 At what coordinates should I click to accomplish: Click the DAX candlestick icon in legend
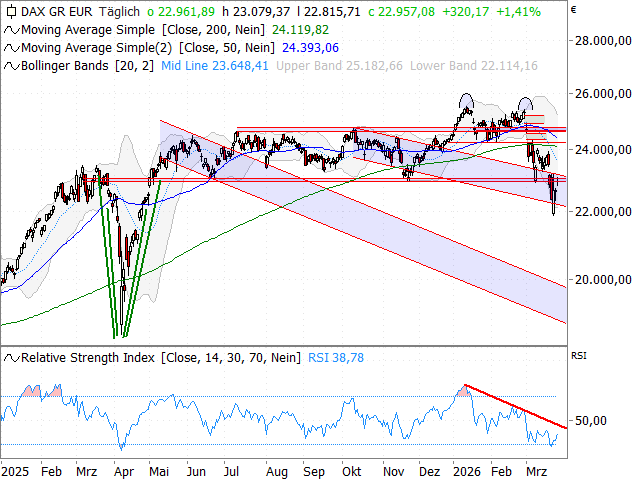point(11,11)
